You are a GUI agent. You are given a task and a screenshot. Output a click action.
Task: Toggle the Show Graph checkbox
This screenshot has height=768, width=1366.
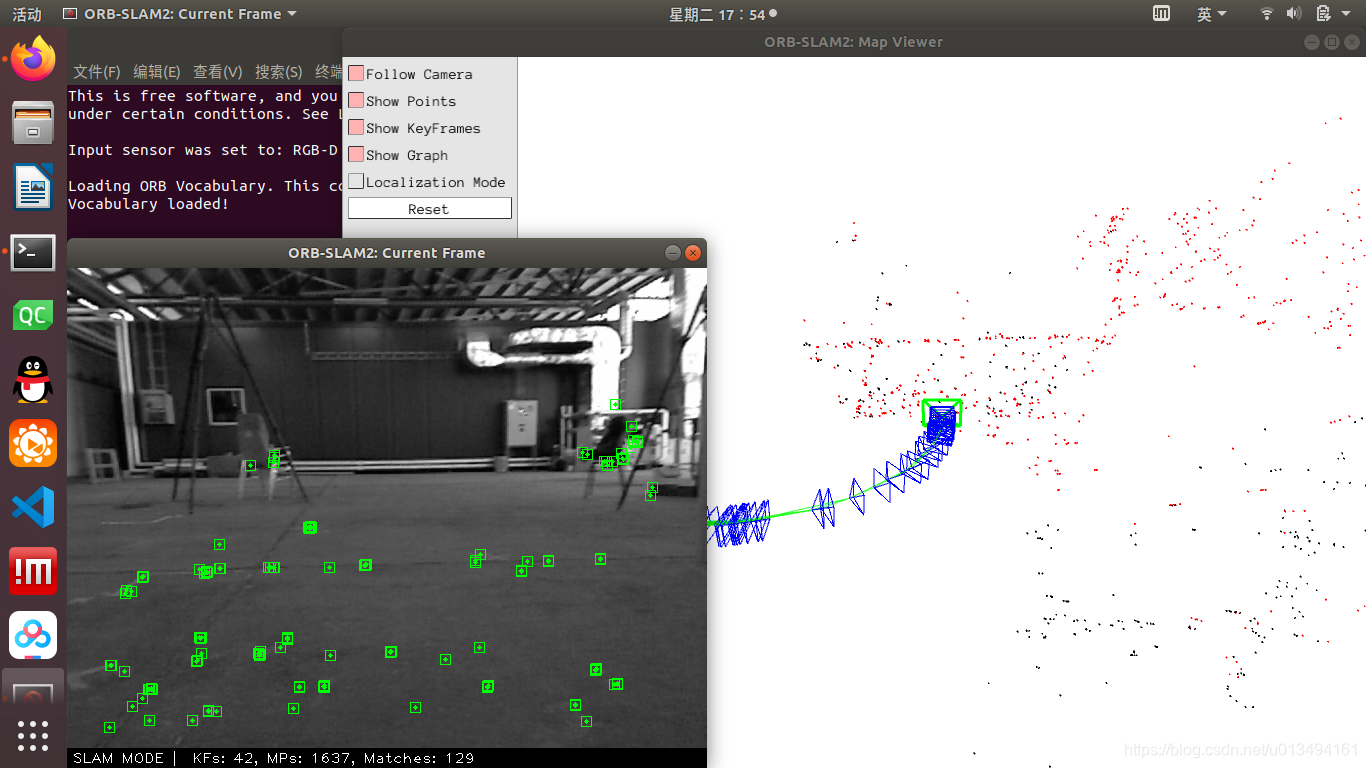(356, 154)
